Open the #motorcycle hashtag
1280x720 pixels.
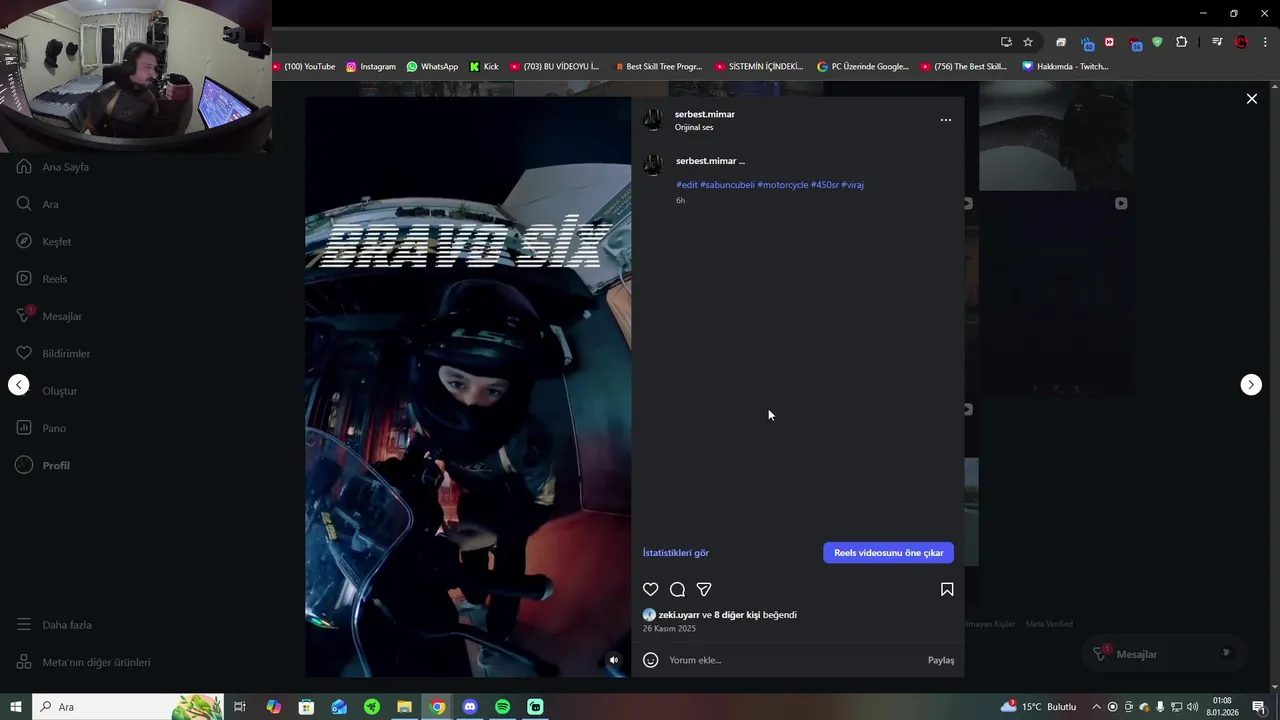[x=782, y=185]
